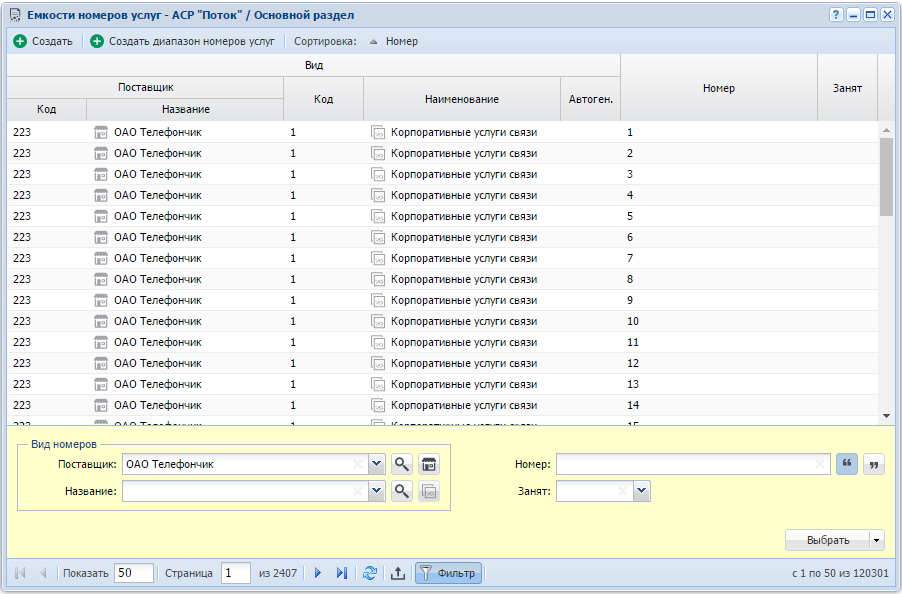Click the Занят column header
This screenshot has height=594, width=902.
pyautogui.click(x=847, y=88)
